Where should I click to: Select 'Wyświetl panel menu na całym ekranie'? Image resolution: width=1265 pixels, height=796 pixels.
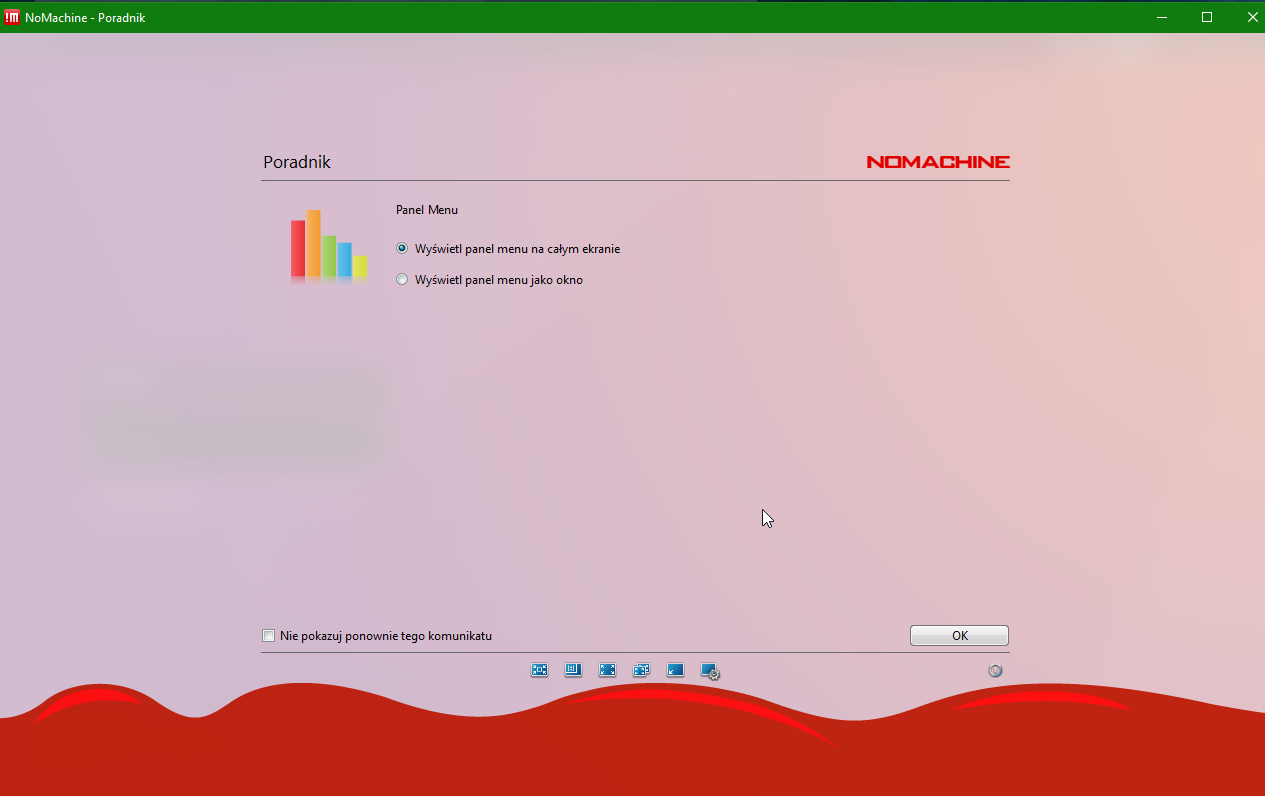402,249
